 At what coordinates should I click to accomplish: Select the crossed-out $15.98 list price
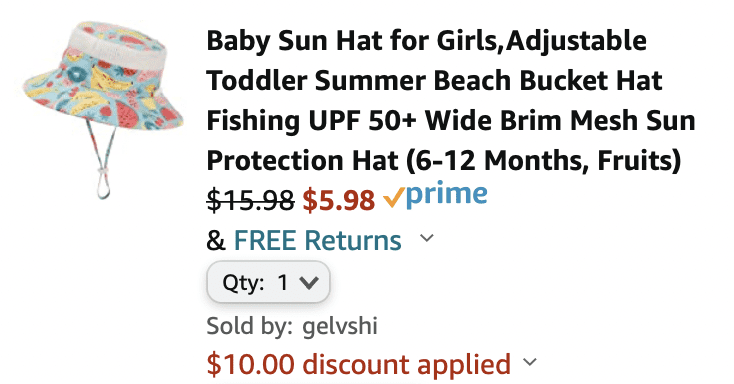(x=250, y=200)
